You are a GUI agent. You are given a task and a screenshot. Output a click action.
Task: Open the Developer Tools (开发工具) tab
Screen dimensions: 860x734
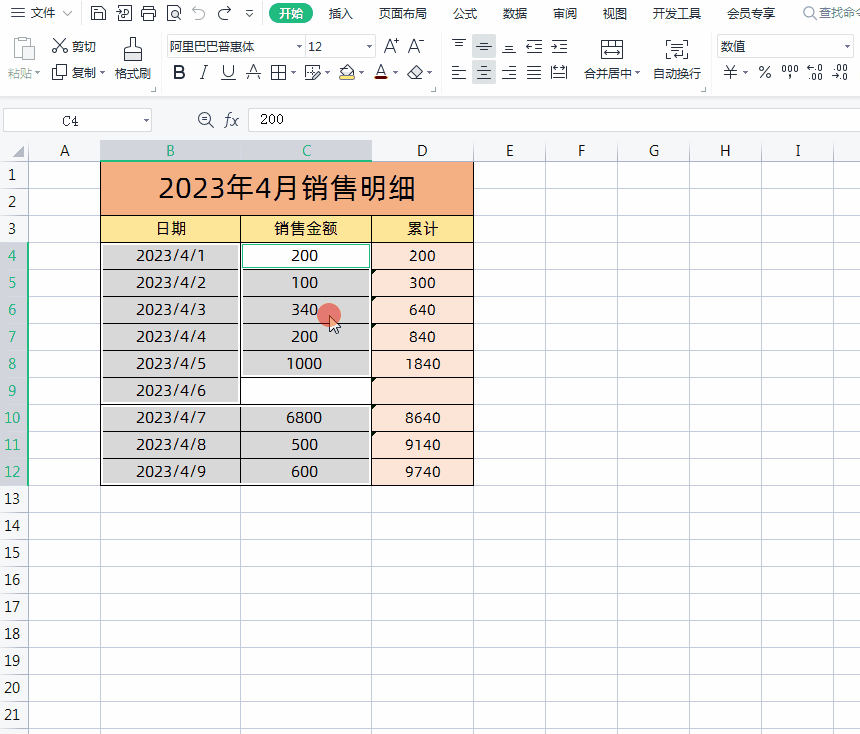coord(676,13)
